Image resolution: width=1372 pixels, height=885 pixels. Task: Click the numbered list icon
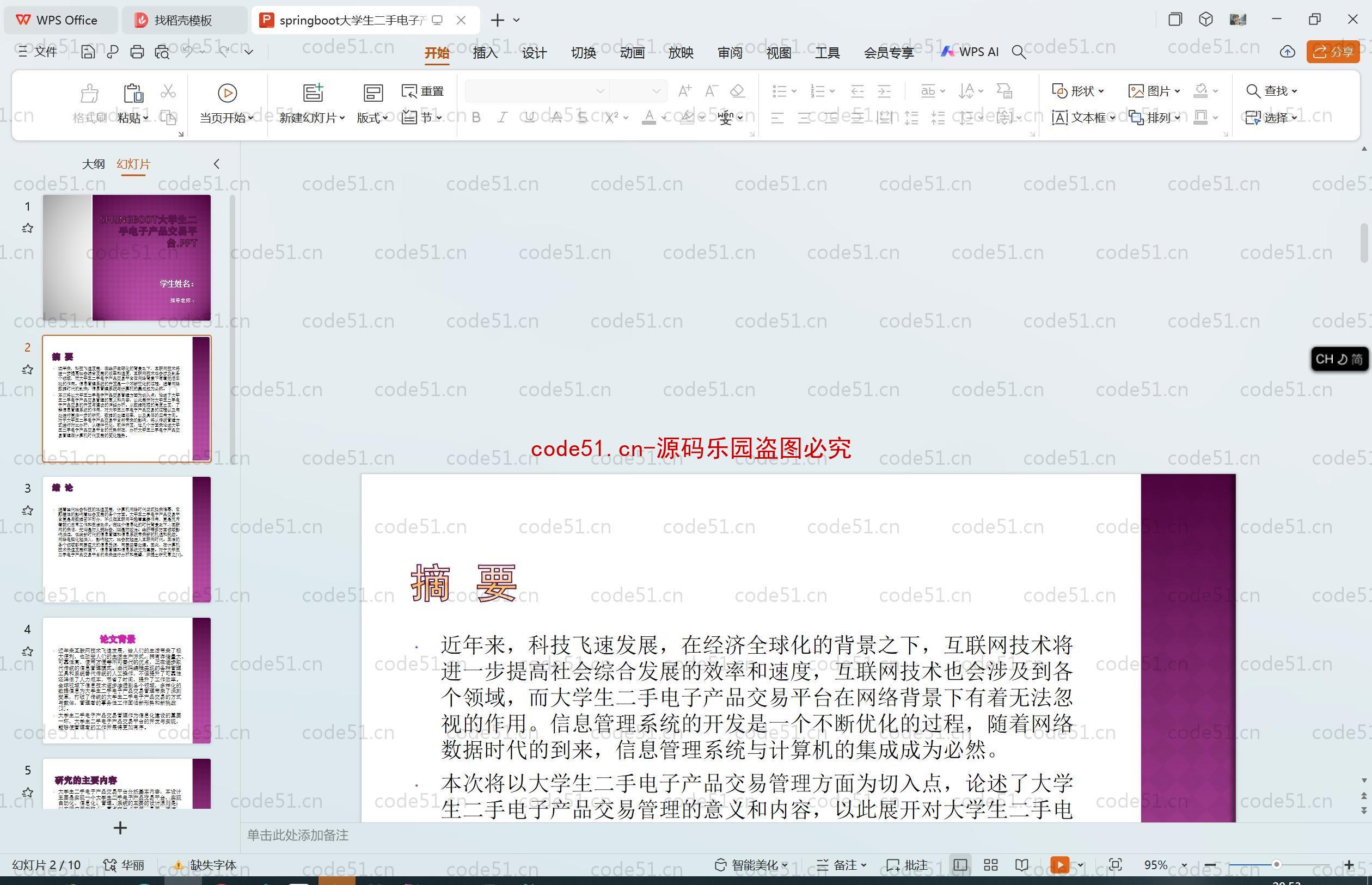pos(817,91)
